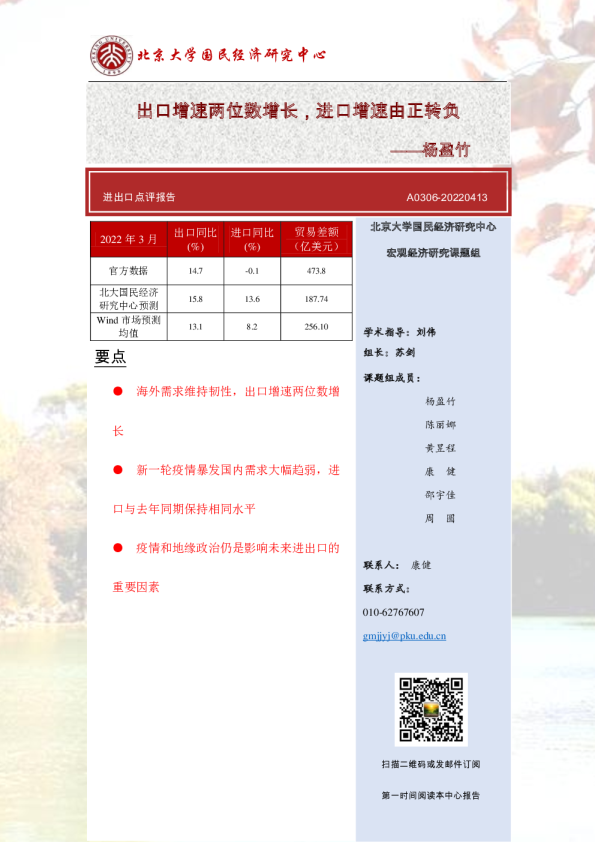The height and width of the screenshot is (842, 595).
Task: Click the 出口同比 column header
Action: point(195,239)
